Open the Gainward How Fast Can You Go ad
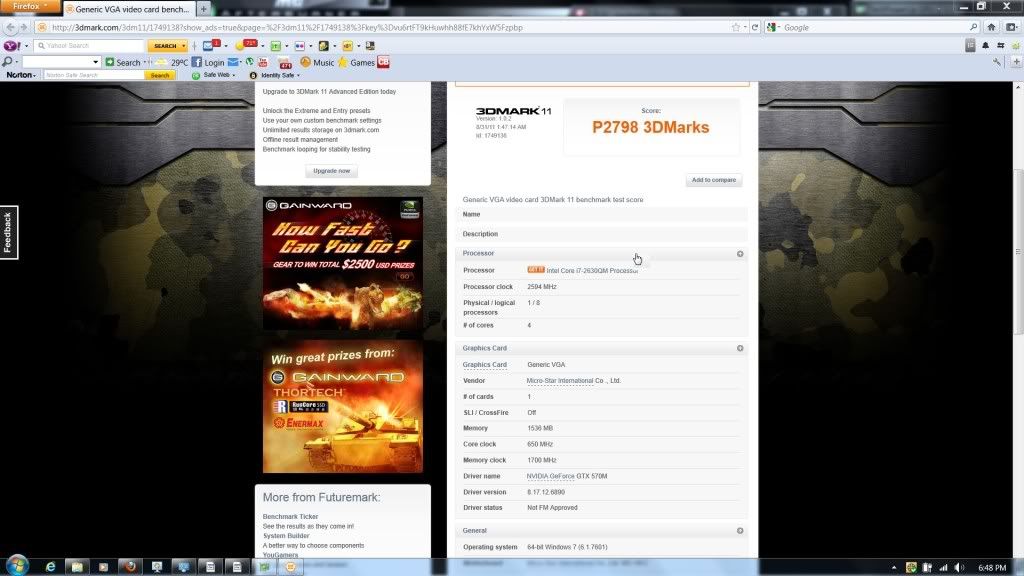 point(343,263)
